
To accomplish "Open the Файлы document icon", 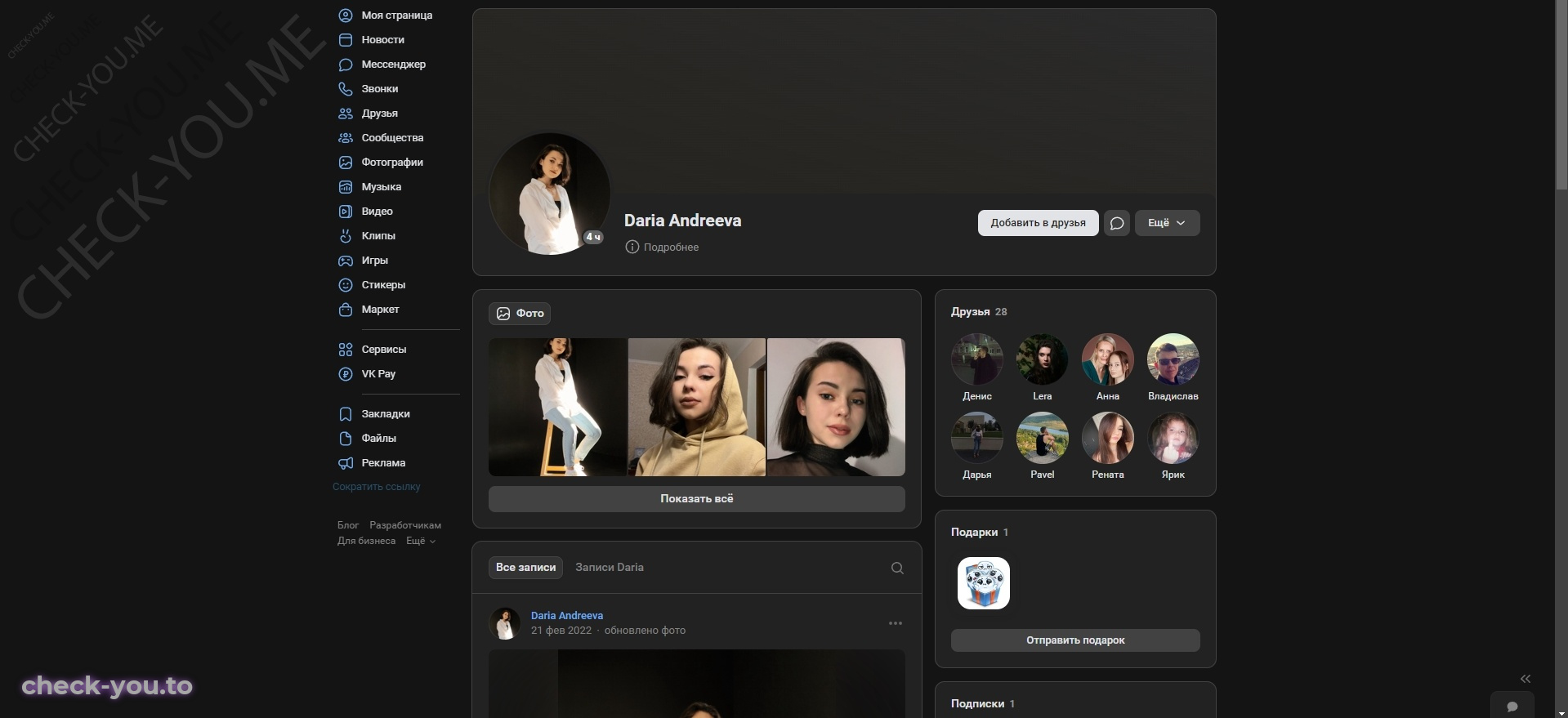I will coord(346,439).
